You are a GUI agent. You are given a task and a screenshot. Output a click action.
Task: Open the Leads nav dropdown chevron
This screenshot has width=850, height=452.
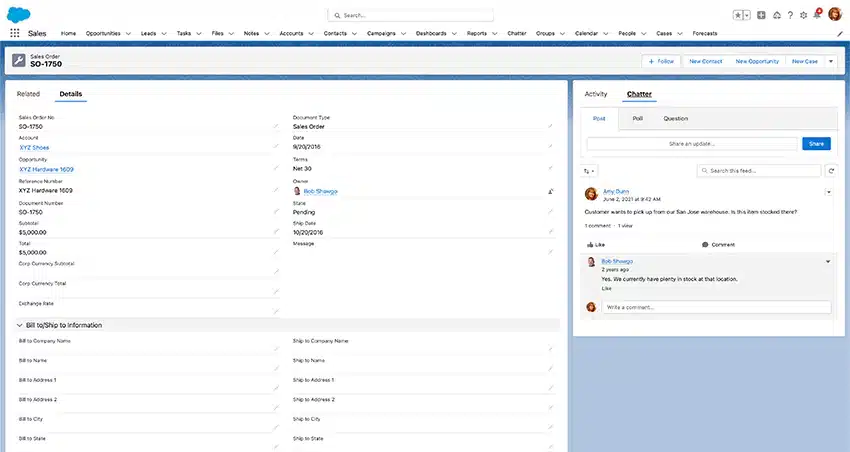pyautogui.click(x=164, y=34)
